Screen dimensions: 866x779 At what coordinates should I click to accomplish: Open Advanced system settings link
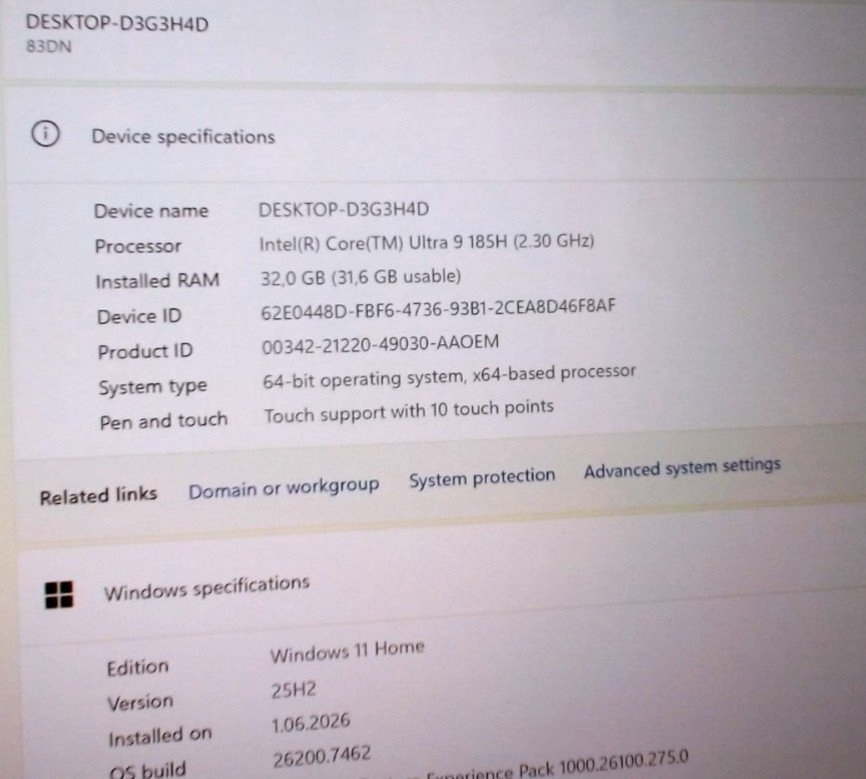[682, 469]
